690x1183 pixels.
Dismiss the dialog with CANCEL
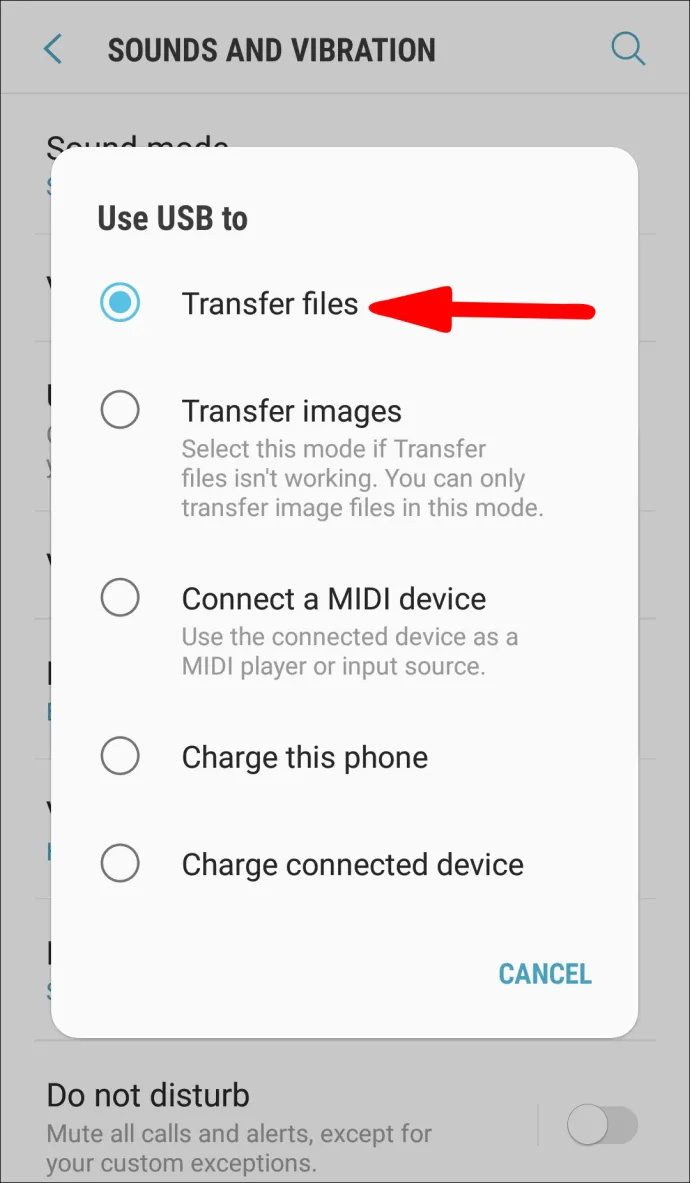pos(545,973)
